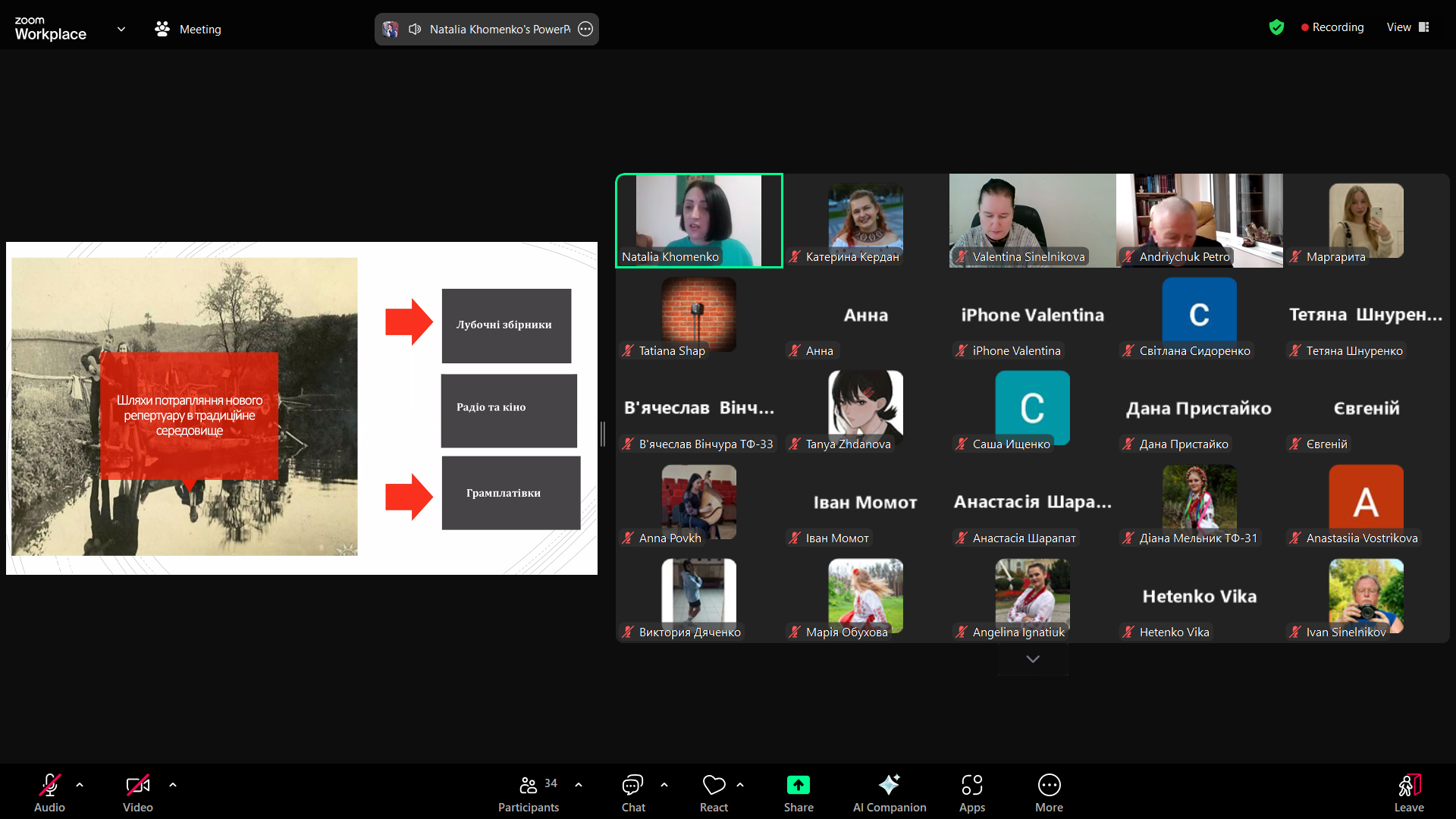This screenshot has height=819, width=1456.
Task: Click the divider handle between slide and gallery
Action: pos(603,434)
